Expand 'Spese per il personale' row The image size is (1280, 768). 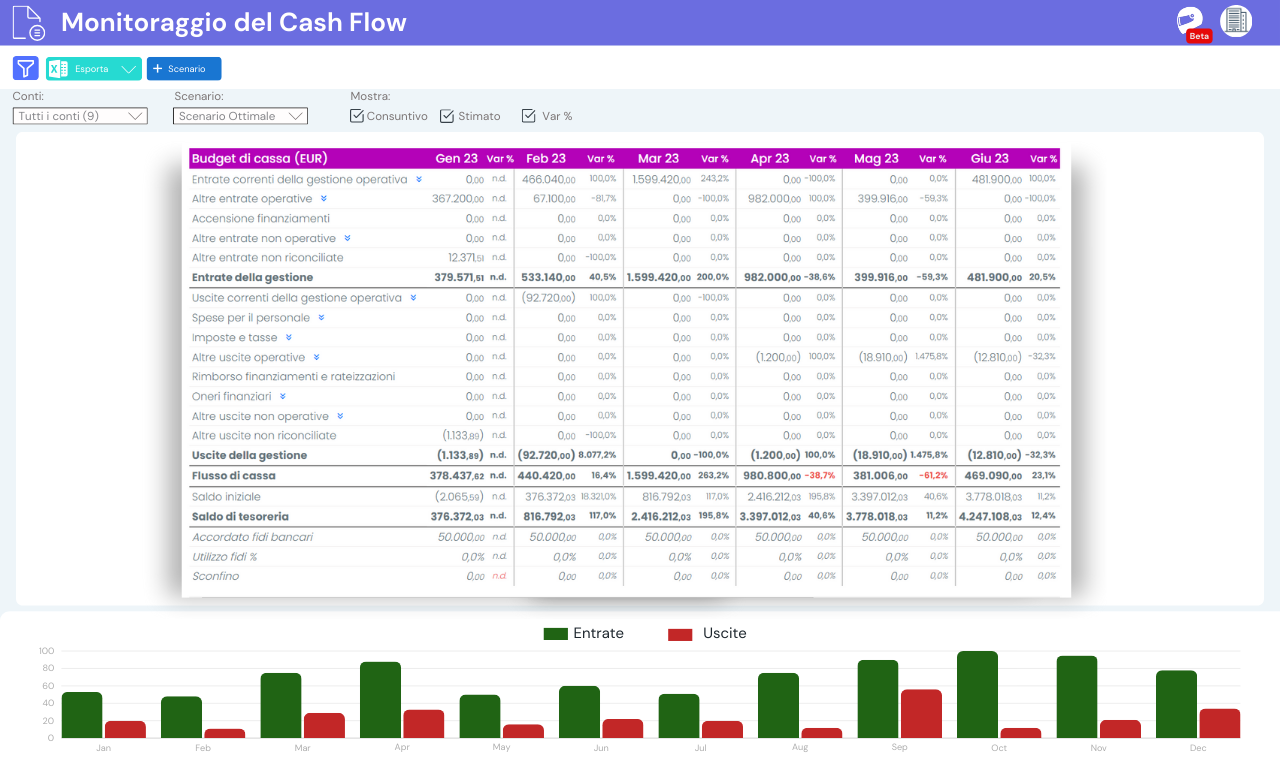point(321,318)
